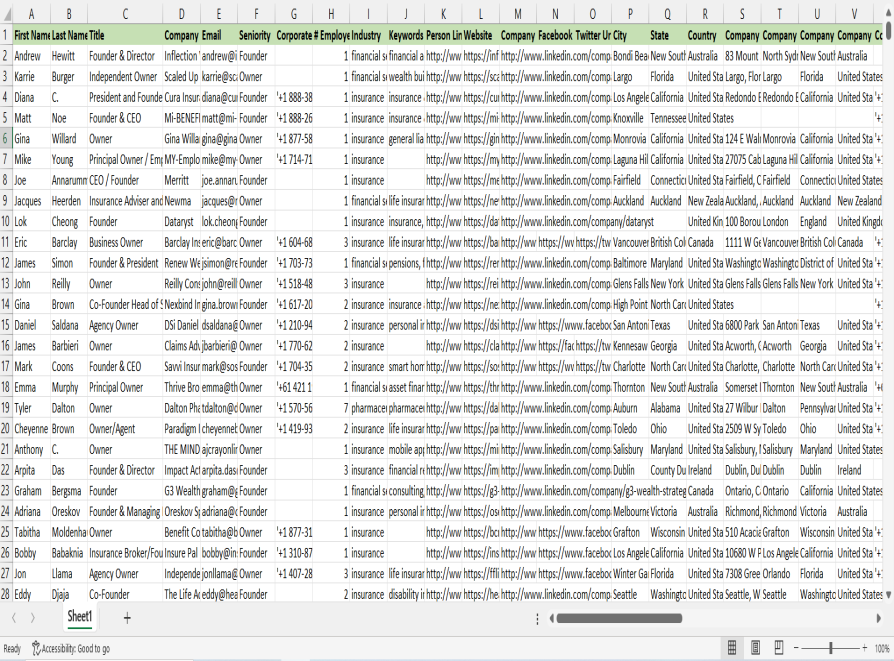Click horizontal scrollbar left arrow
Viewport: 894px width, 661px height.
[551, 618]
